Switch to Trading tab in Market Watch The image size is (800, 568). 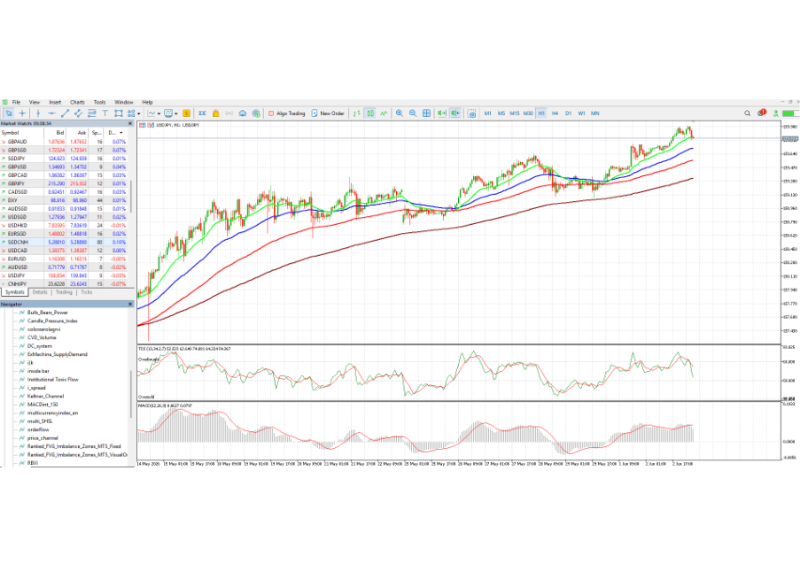(x=64, y=292)
